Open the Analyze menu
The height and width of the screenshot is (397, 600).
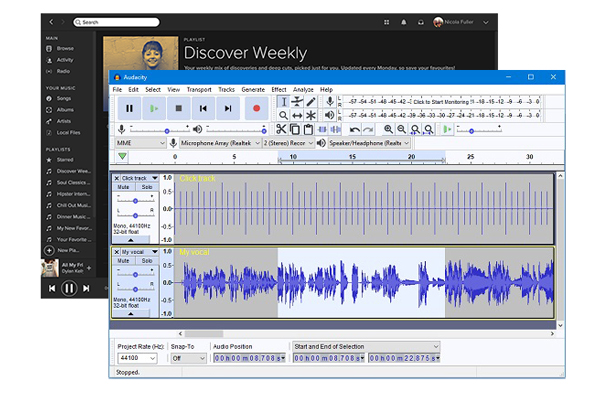303,90
